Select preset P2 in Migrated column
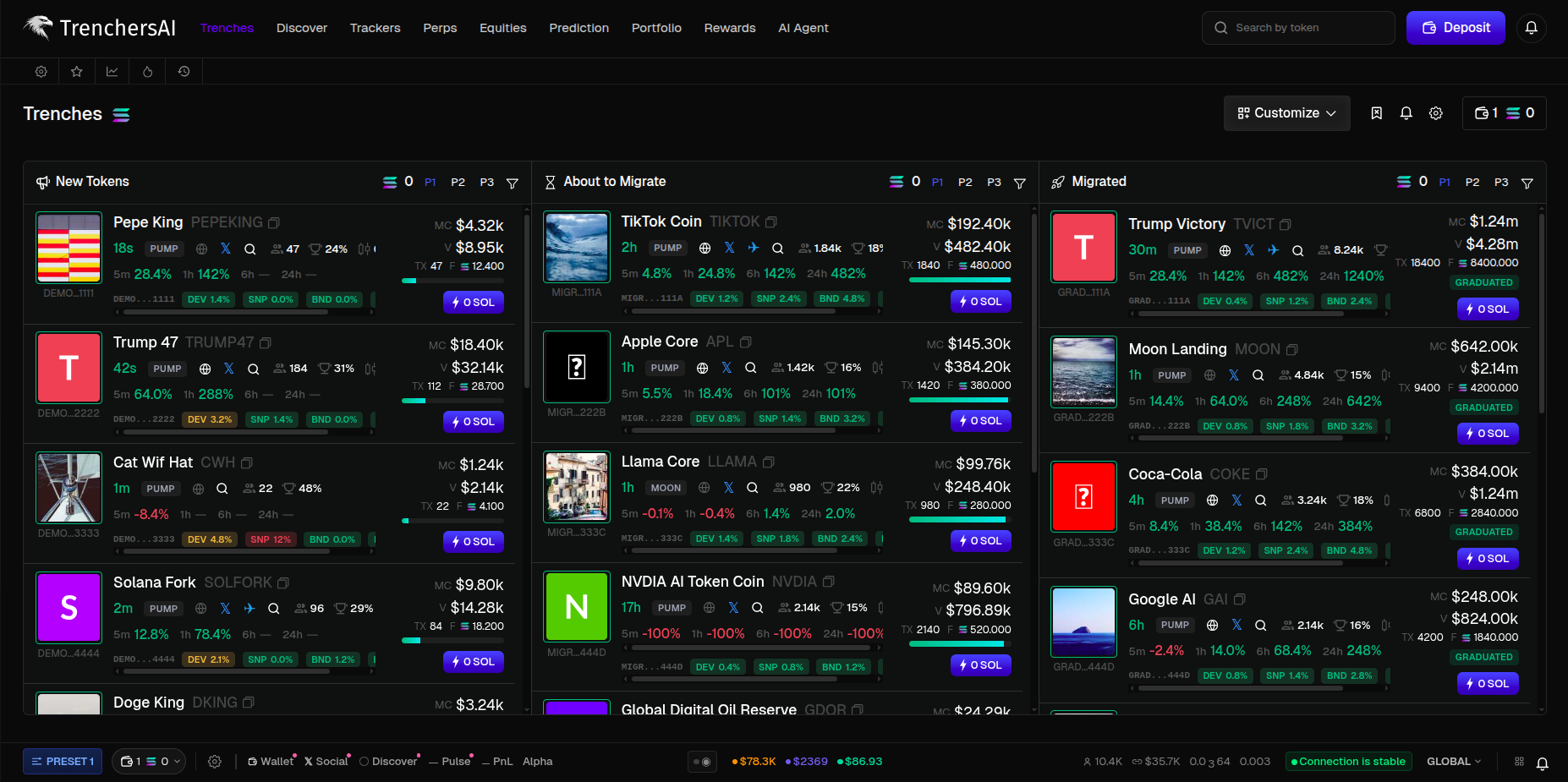Image resolution: width=1568 pixels, height=782 pixels. 1472,182
